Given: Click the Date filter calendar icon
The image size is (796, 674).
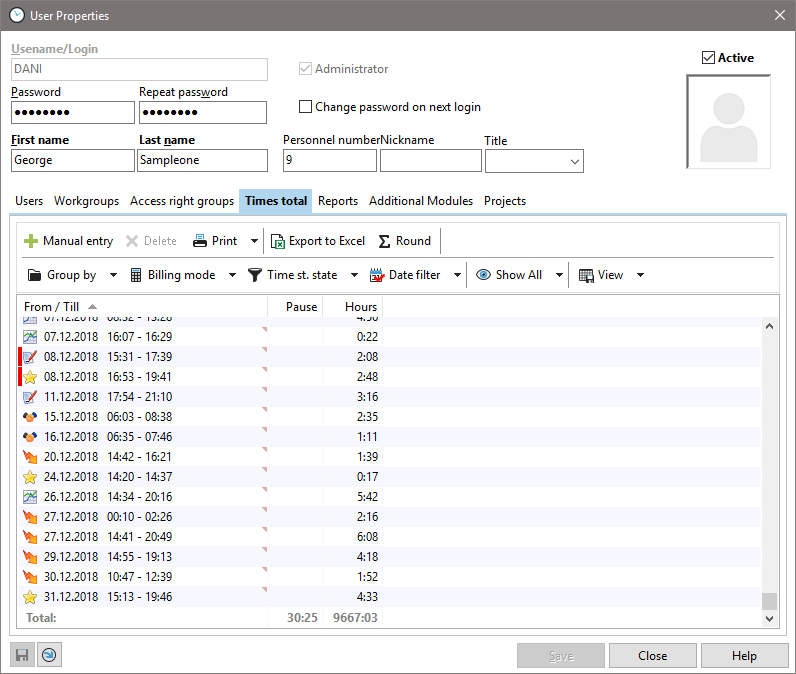Looking at the screenshot, I should tap(377, 275).
